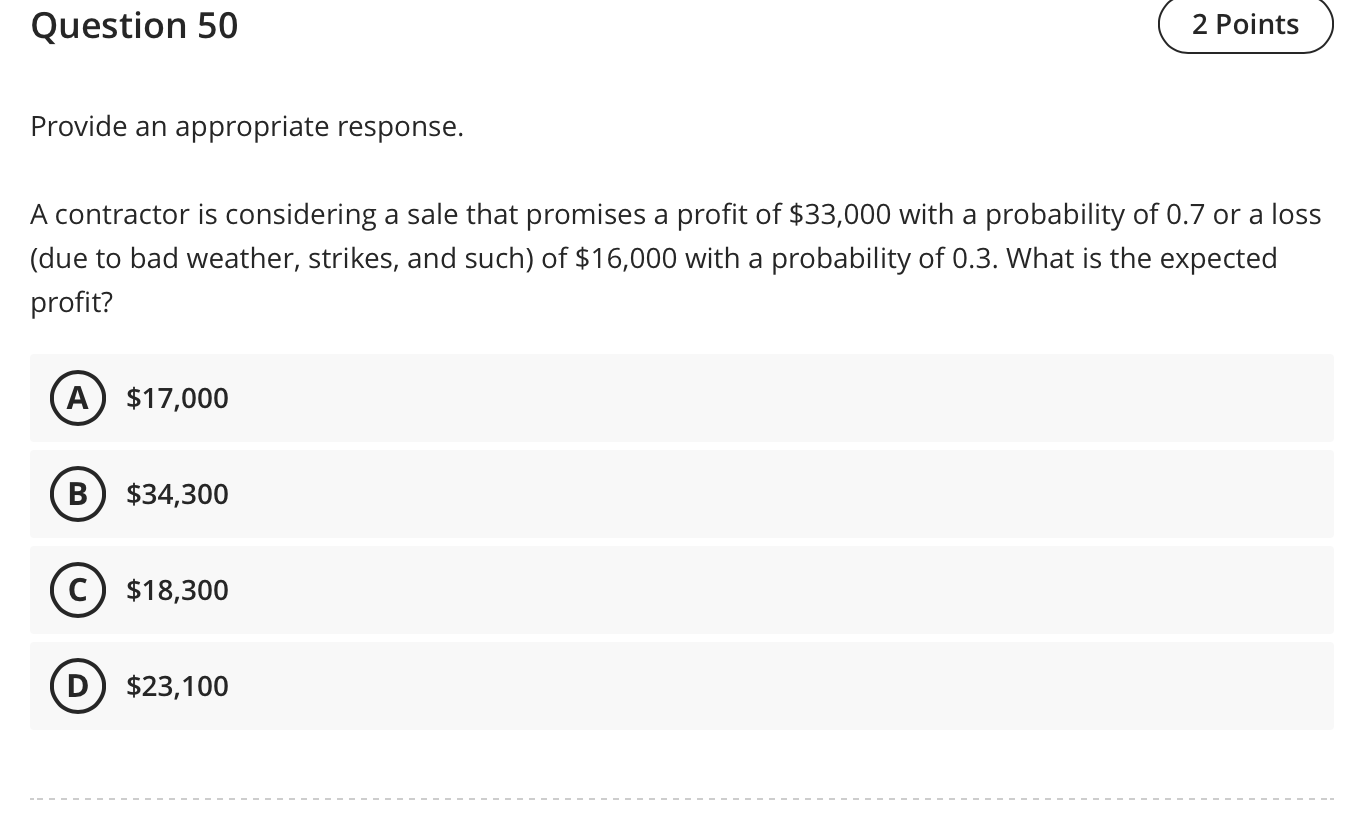Viewport: 1370px width, 834px height.
Task: Click the $18,300 answer text
Action: pyautogui.click(x=177, y=590)
